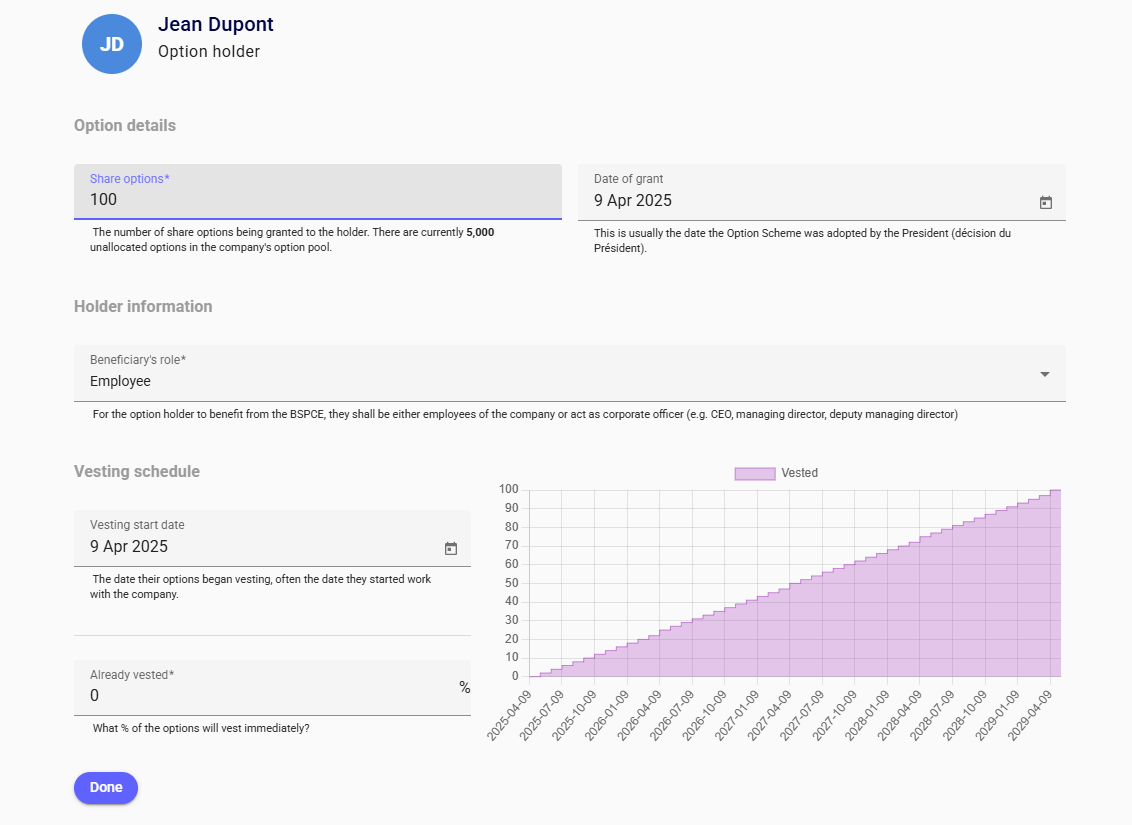Click the Holder information section heading
Viewport: 1132px width, 825px height.
point(143,306)
